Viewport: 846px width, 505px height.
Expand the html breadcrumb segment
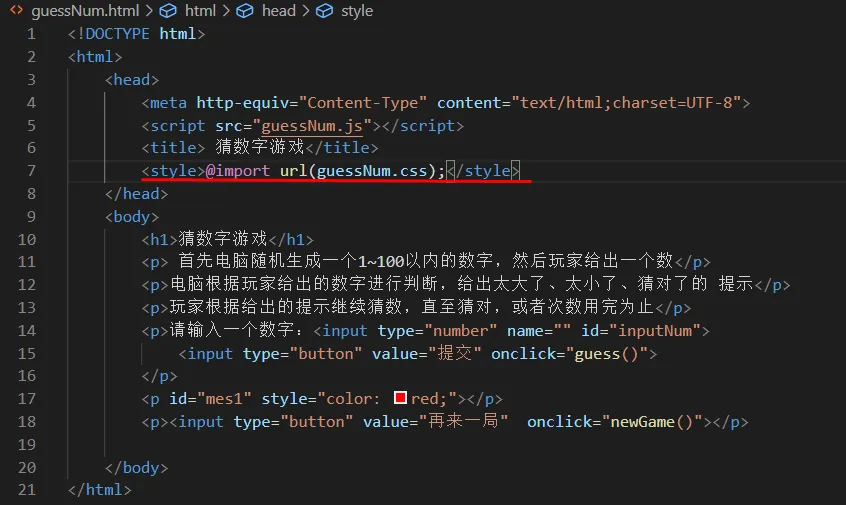click(x=200, y=11)
